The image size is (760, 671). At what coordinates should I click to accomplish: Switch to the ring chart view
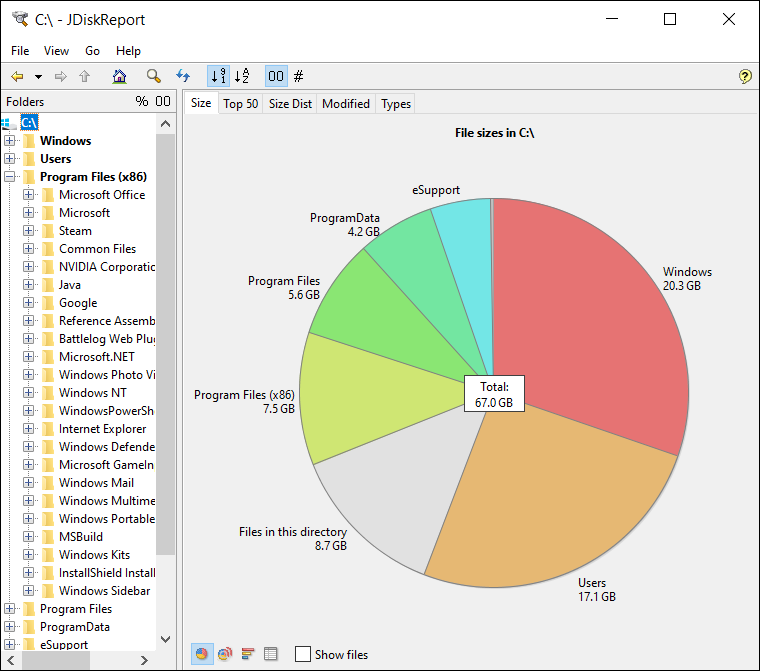coord(225,654)
